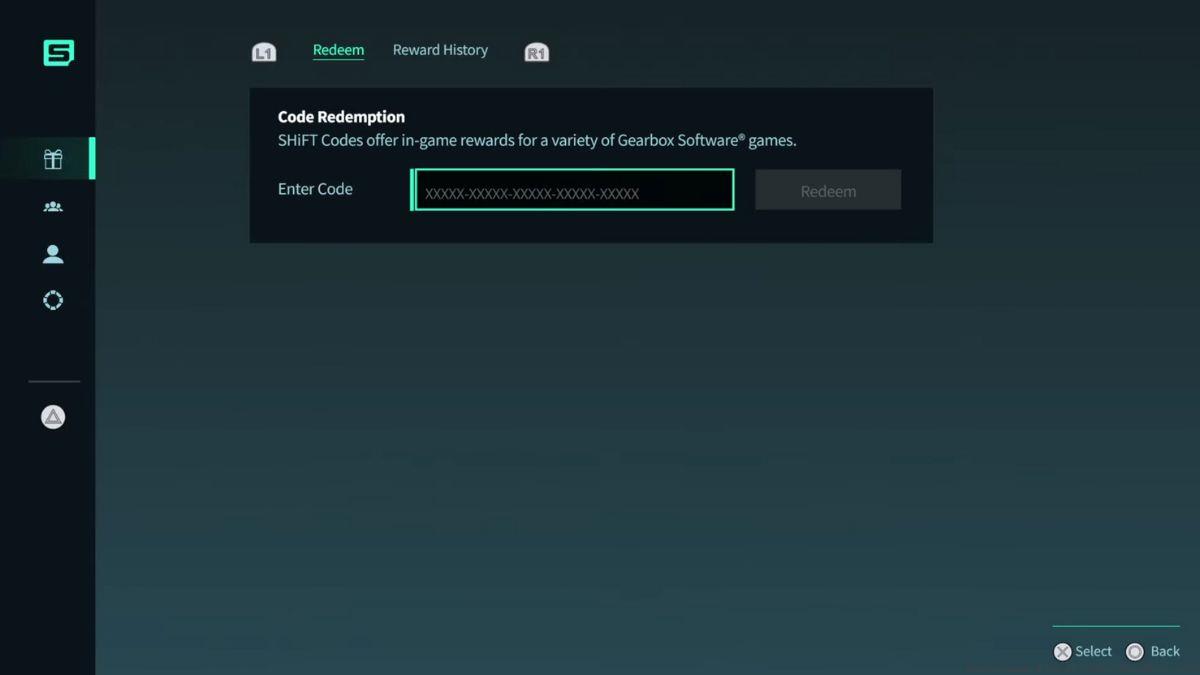Click the Code Redemption heading
Screen dimensions: 1200x675
pyautogui.click(x=341, y=116)
